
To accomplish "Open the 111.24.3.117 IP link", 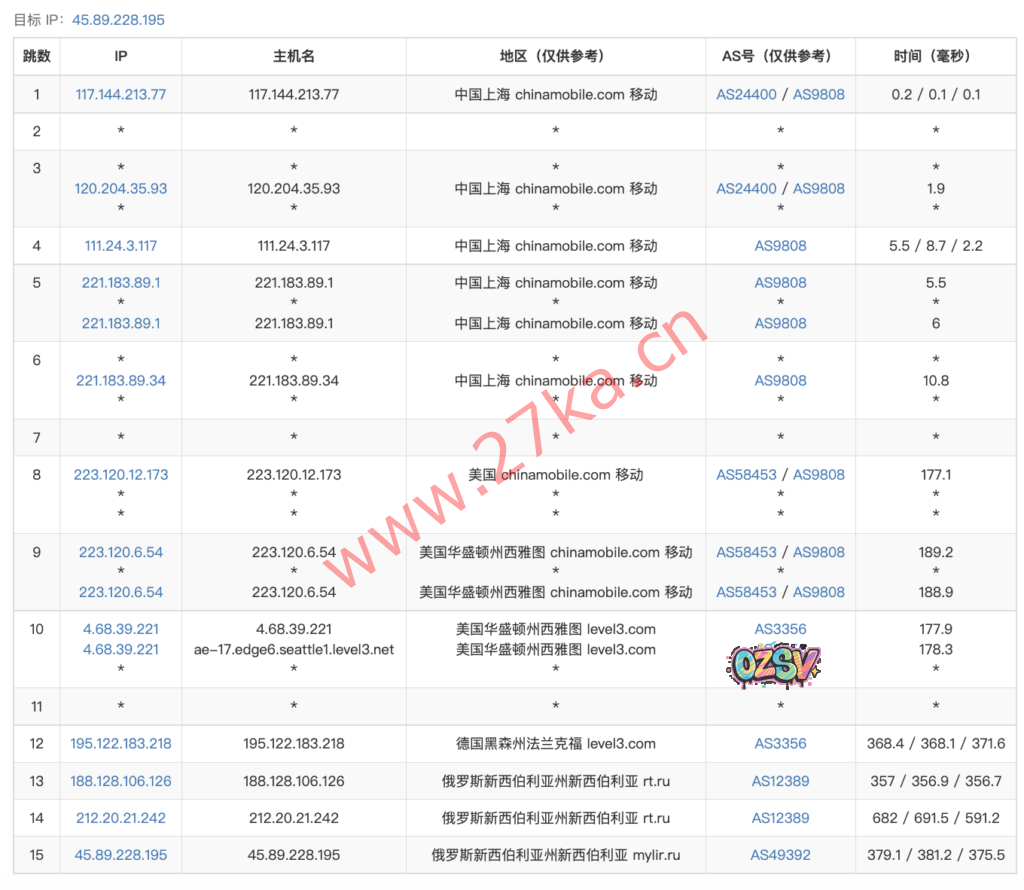I will [x=121, y=246].
